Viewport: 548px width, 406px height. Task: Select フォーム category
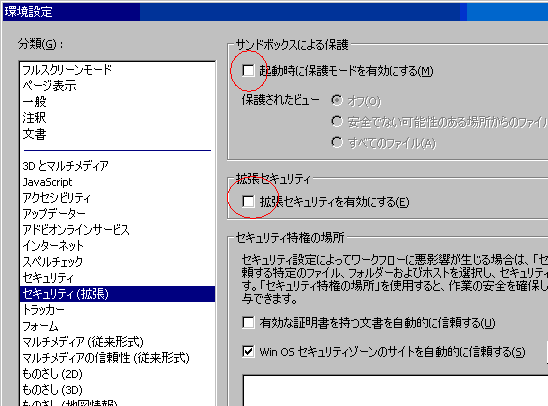click(x=117, y=326)
